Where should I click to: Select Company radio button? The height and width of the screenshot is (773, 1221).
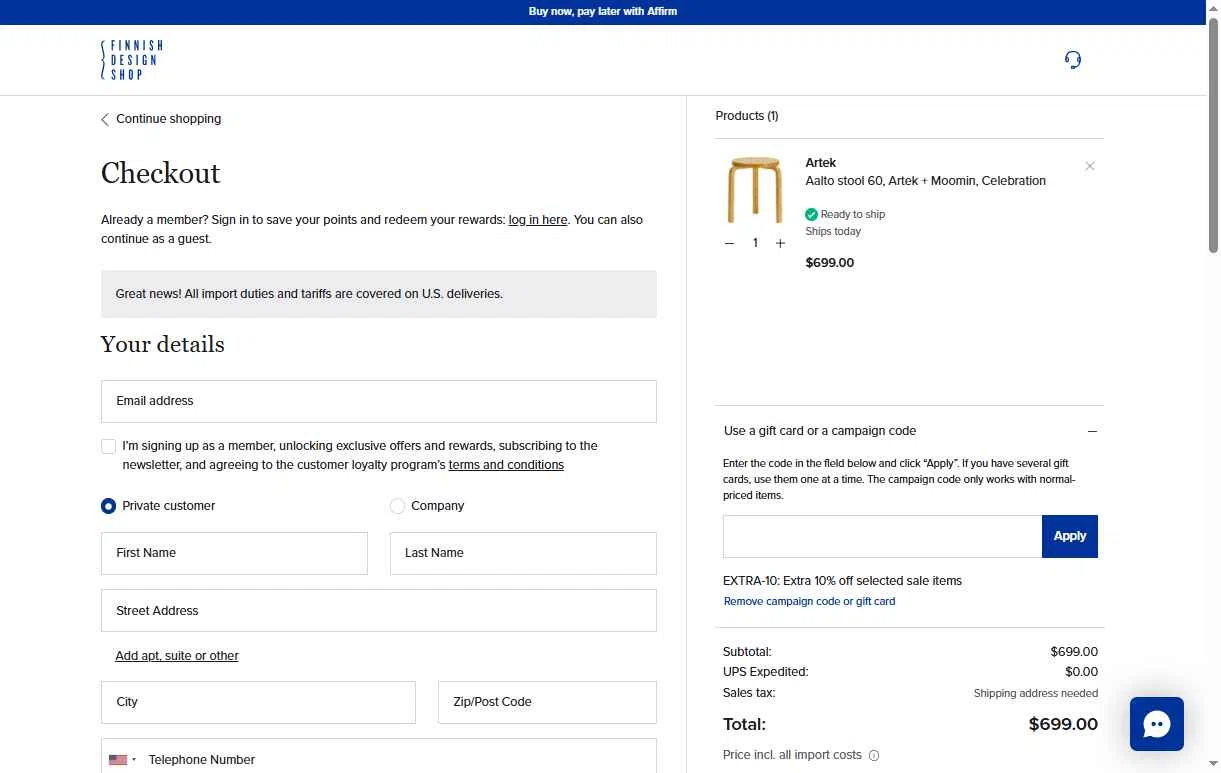coord(397,506)
